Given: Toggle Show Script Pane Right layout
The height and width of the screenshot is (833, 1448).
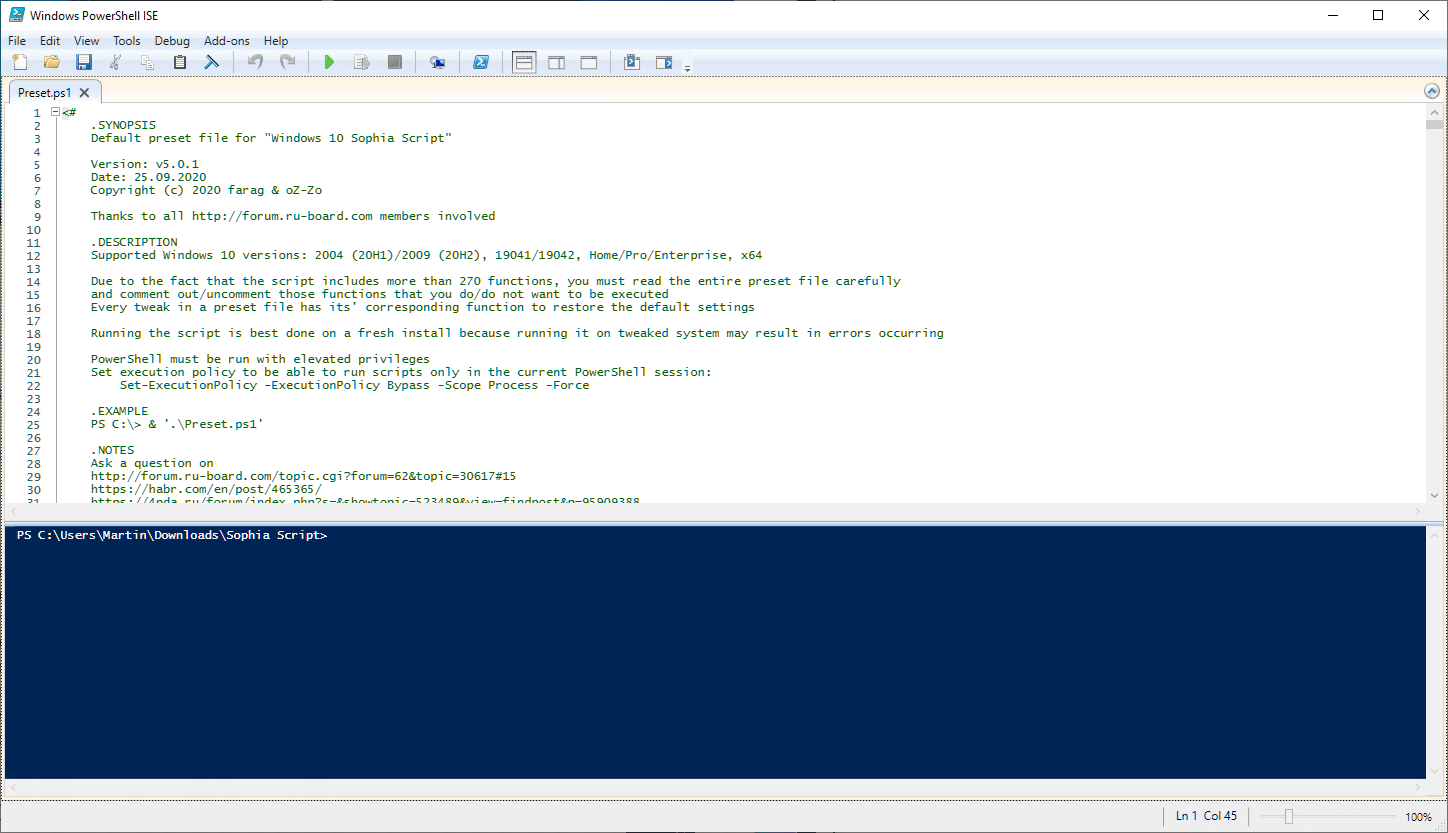Looking at the screenshot, I should pos(556,63).
